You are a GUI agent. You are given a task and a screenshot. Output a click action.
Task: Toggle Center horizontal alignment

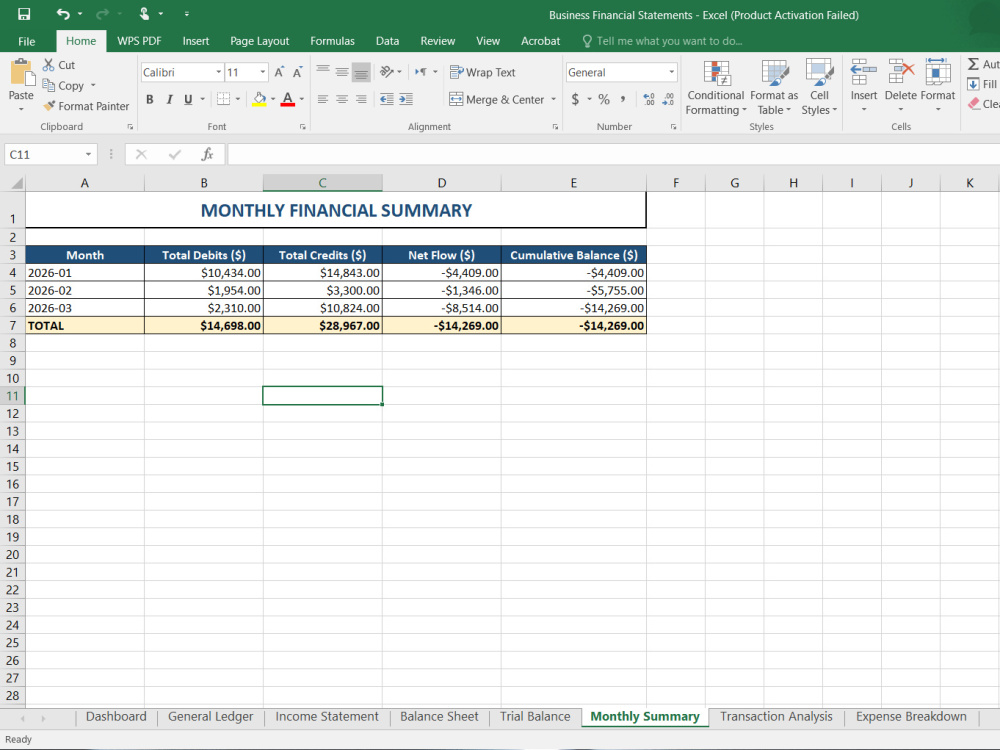coord(342,99)
